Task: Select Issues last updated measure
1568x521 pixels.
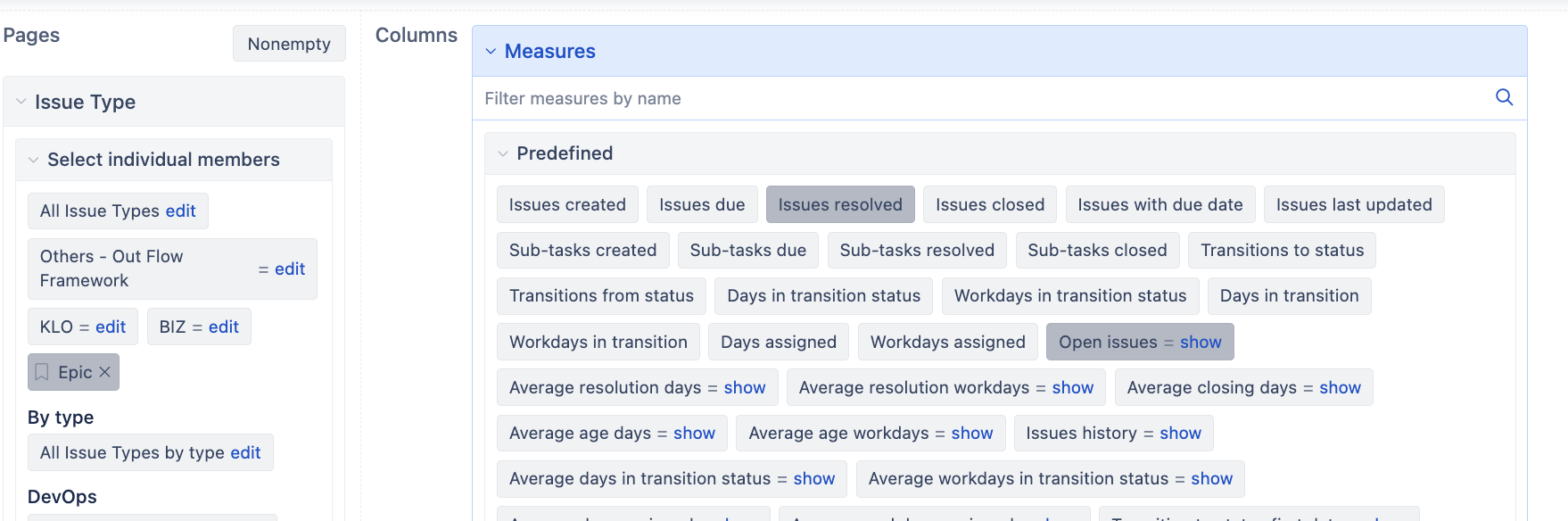Action: coord(1354,204)
